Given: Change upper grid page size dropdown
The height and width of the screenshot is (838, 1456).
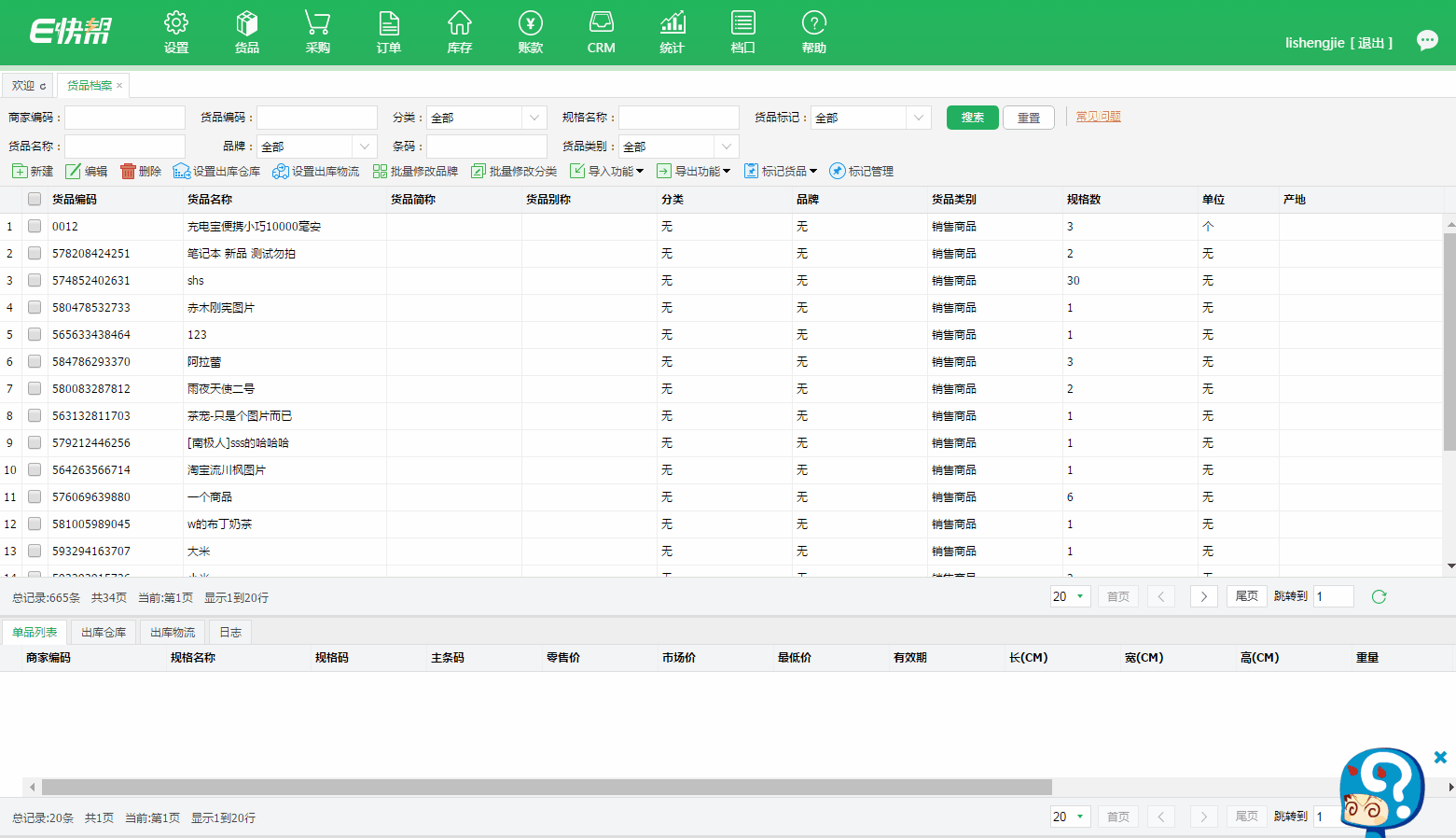Looking at the screenshot, I should 1070,596.
